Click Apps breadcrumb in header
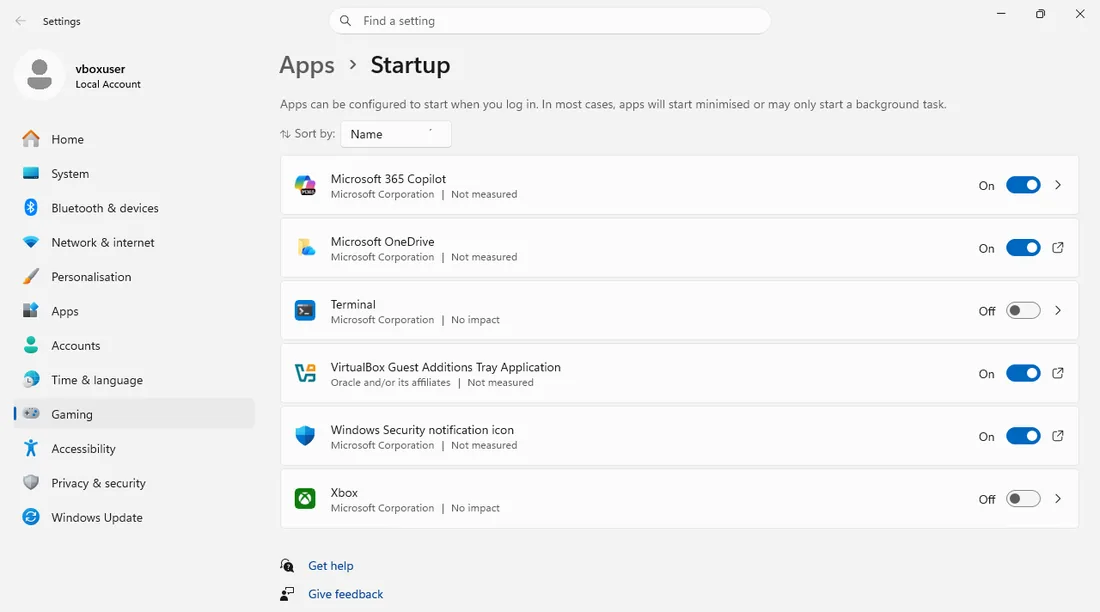1100x612 pixels. [307, 65]
